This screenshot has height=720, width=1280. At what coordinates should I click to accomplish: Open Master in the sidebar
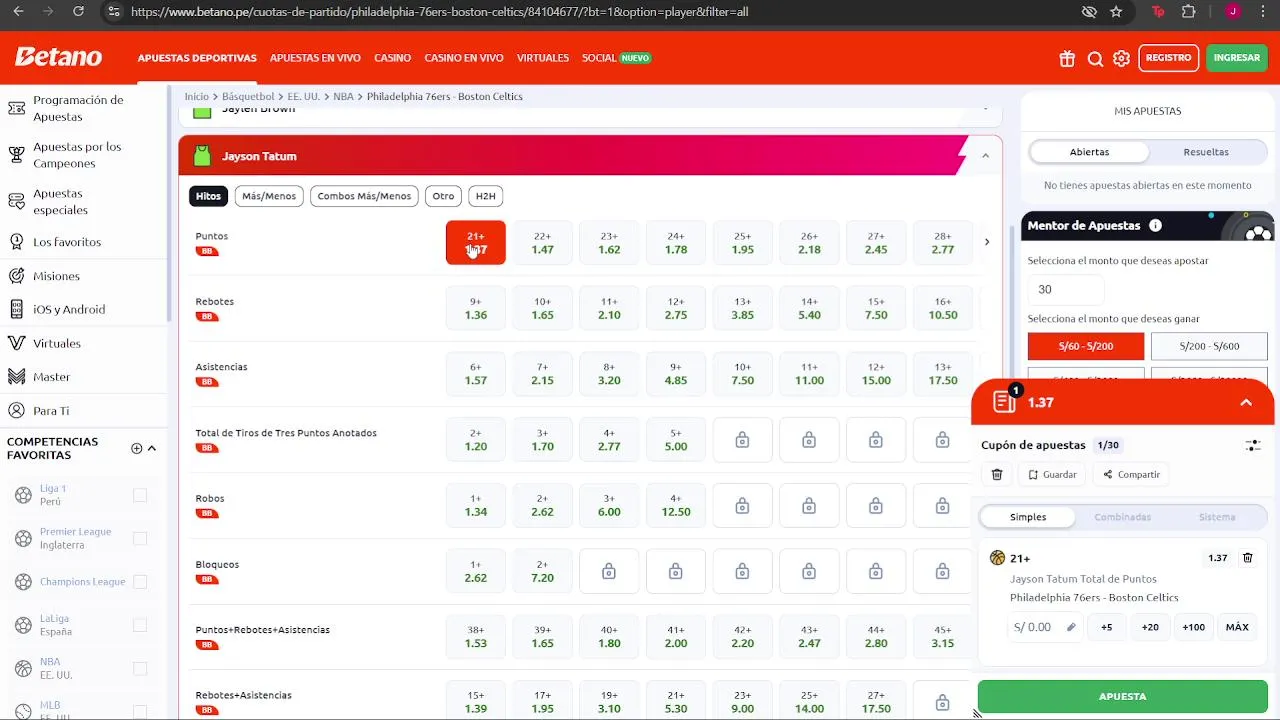pos(52,377)
